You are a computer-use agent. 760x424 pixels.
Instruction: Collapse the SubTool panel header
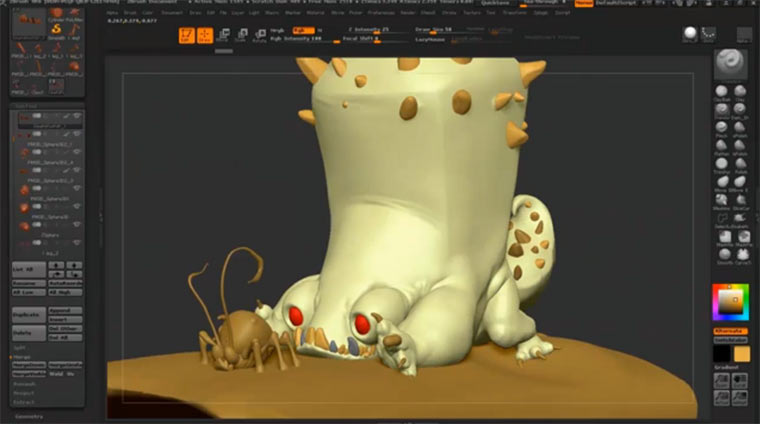[x=26, y=106]
